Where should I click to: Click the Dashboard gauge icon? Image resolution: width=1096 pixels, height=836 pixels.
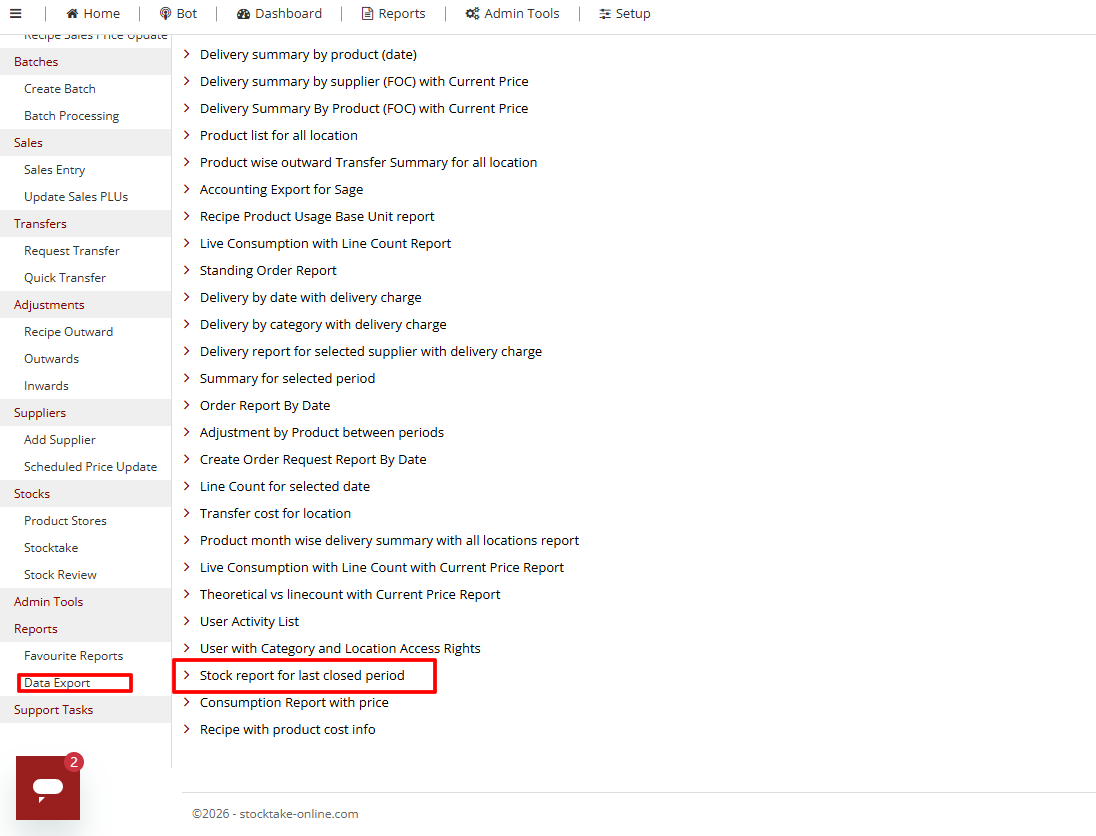click(x=244, y=14)
